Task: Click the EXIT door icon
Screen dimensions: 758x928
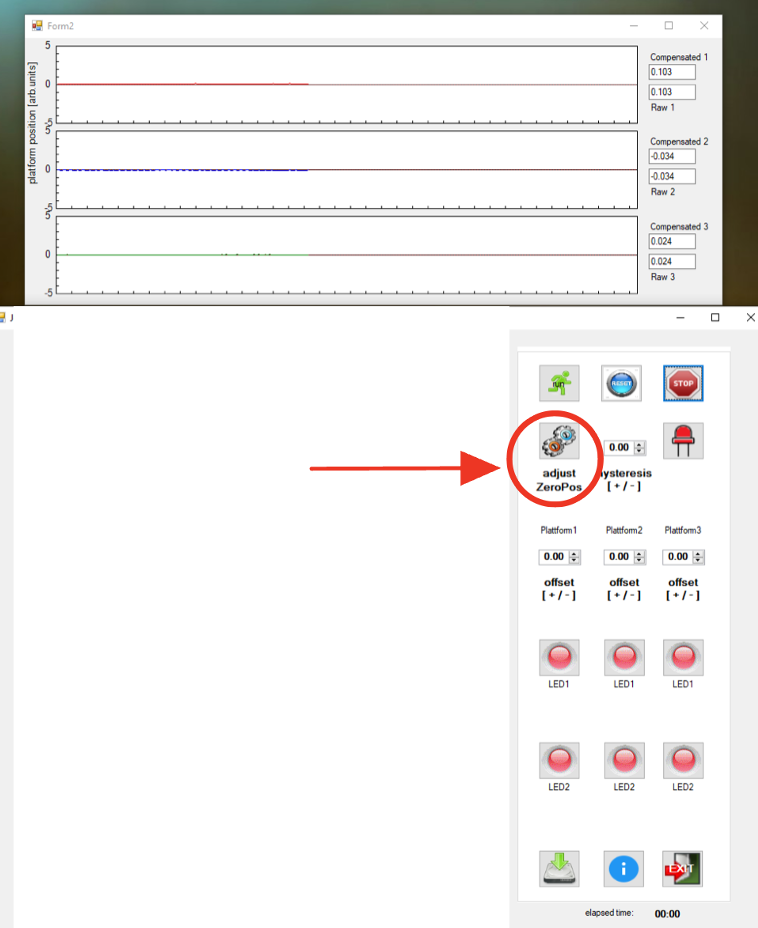Action: 683,868
